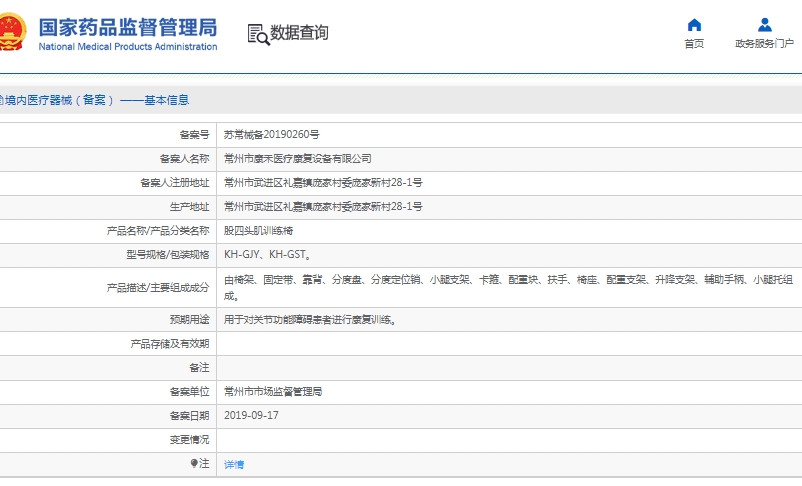802x486 pixels.
Task: Click the 备案人注册地址 address value
Action: tap(323, 183)
